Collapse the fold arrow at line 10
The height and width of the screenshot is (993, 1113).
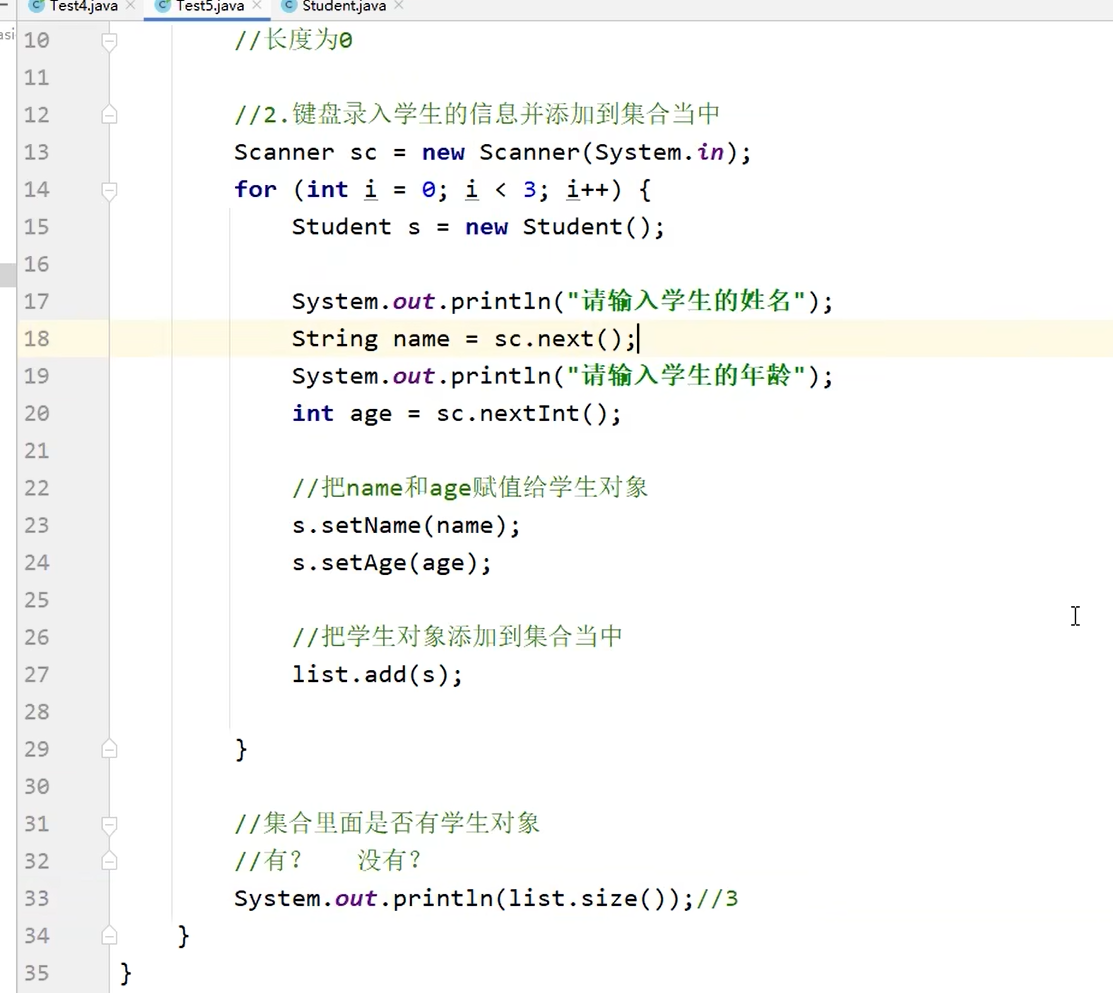(109, 40)
